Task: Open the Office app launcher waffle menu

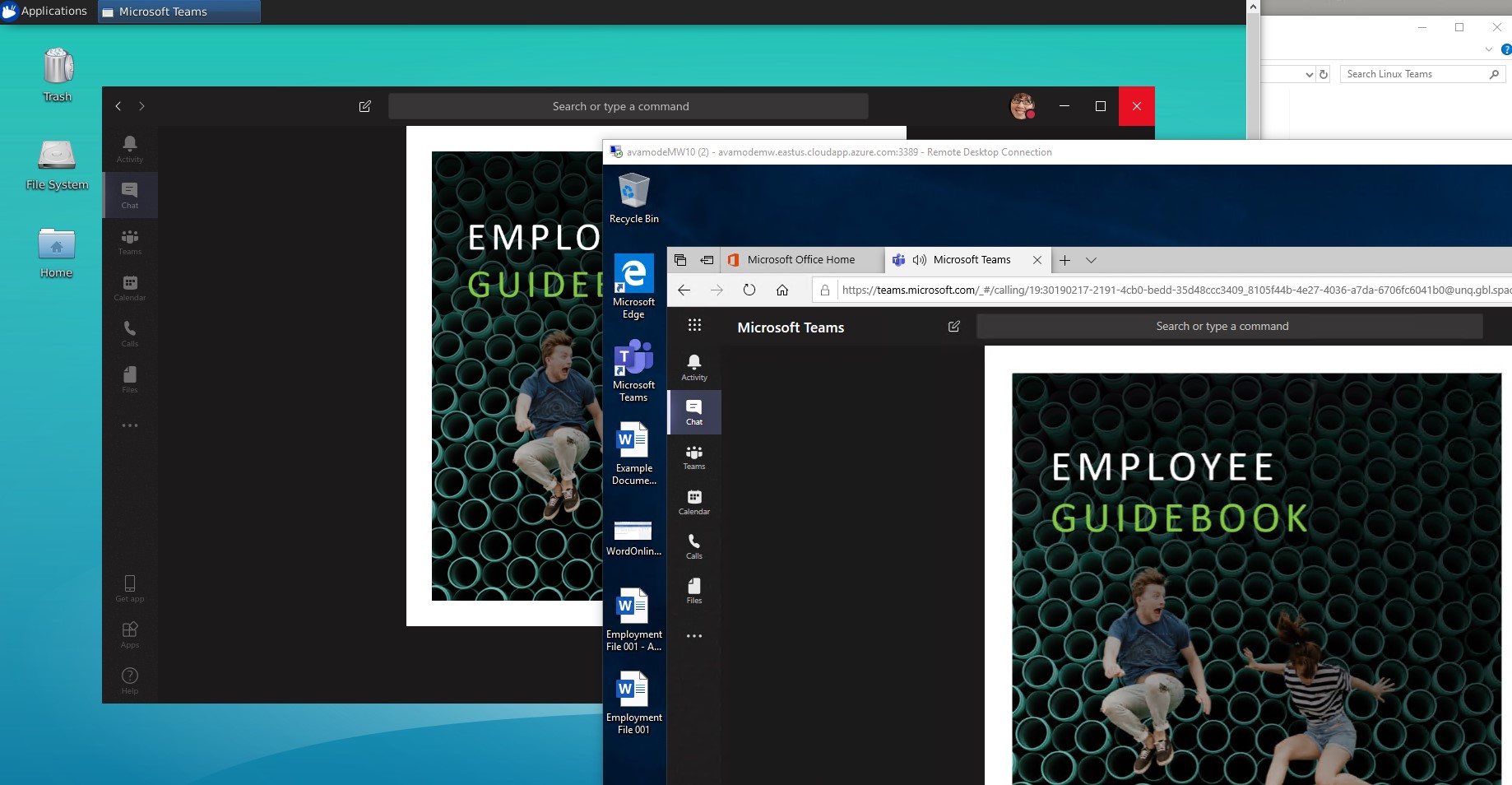Action: coord(694,326)
